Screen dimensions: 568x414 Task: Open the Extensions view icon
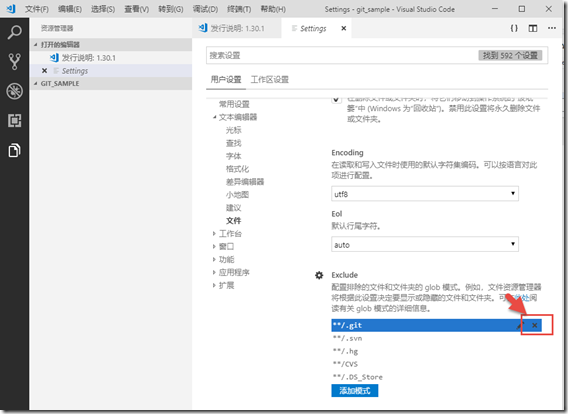point(14,121)
